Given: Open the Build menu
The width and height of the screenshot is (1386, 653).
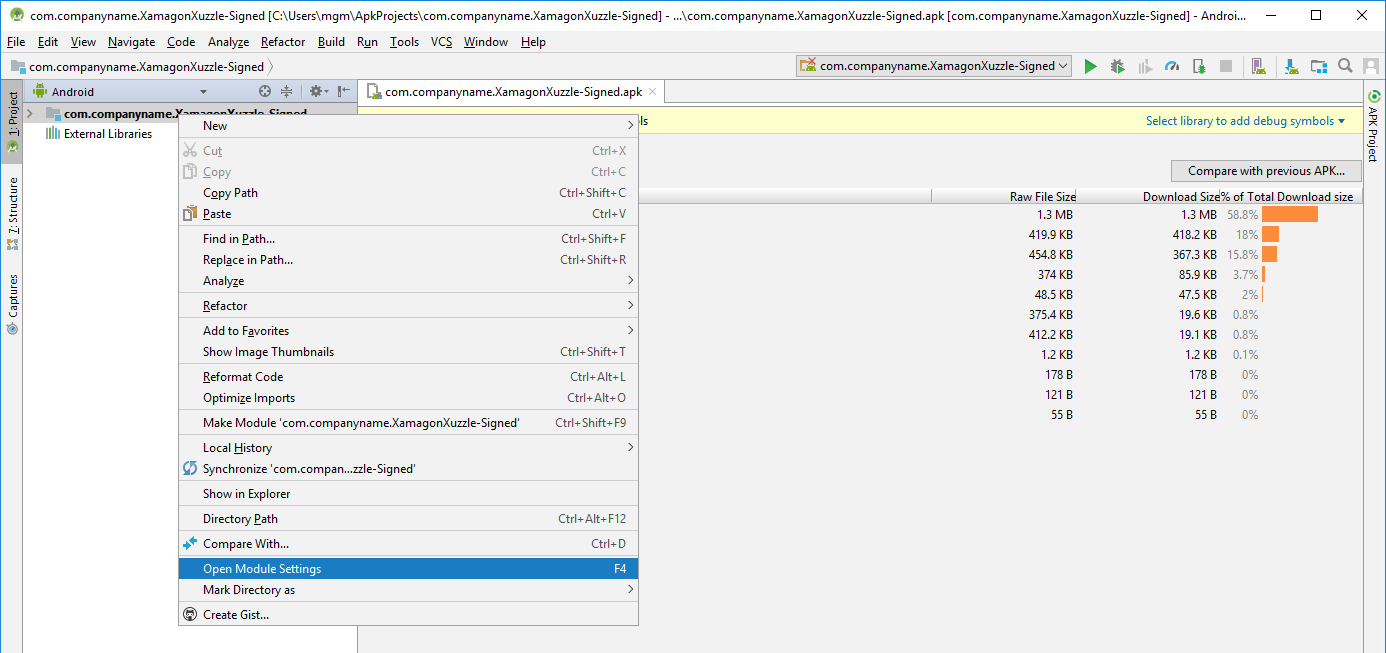Looking at the screenshot, I should 331,42.
